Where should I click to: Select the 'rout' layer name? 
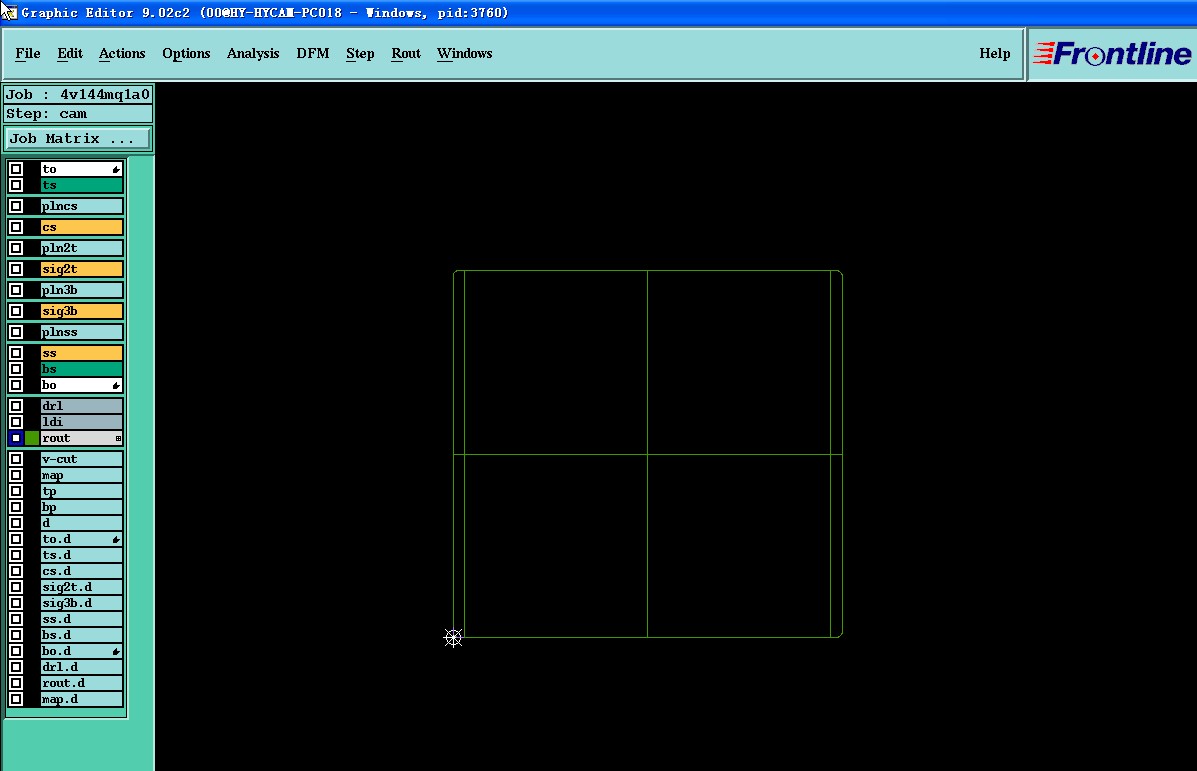click(x=82, y=438)
